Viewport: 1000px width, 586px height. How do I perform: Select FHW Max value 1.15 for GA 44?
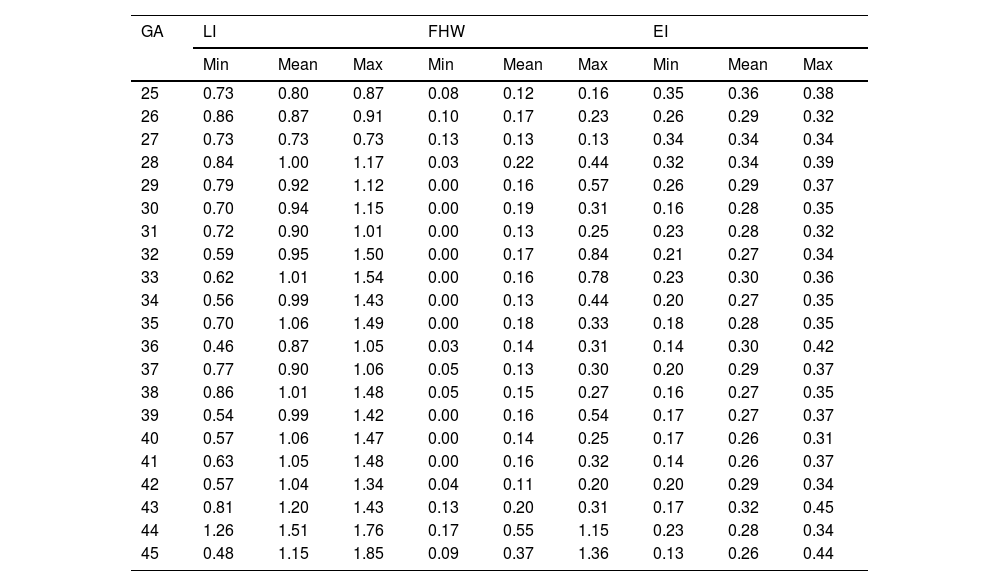pyautogui.click(x=593, y=531)
